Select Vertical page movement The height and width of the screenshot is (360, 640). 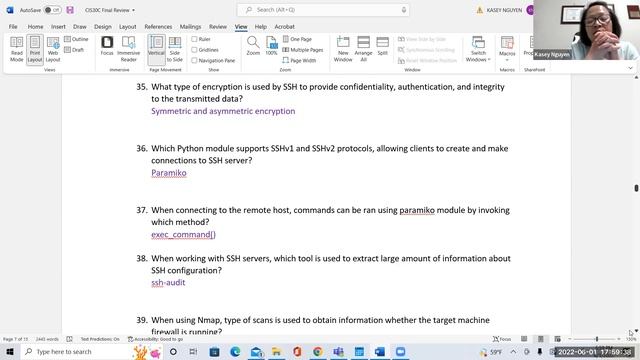coord(156,49)
